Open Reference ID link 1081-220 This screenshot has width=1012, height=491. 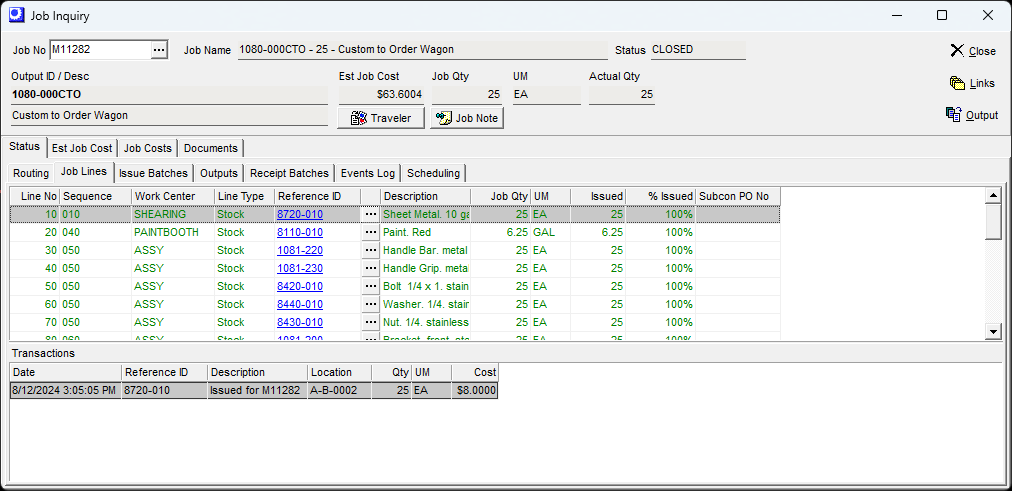coord(300,250)
